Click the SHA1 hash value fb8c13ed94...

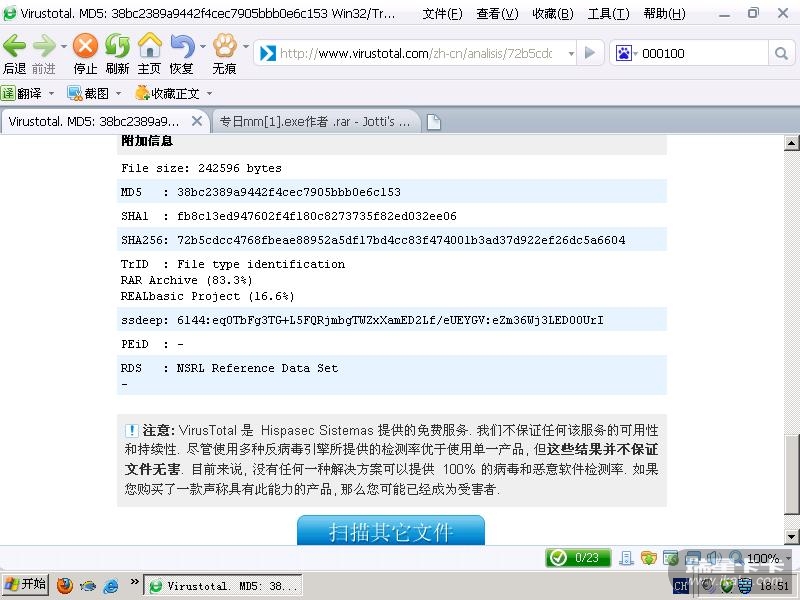tap(317, 216)
